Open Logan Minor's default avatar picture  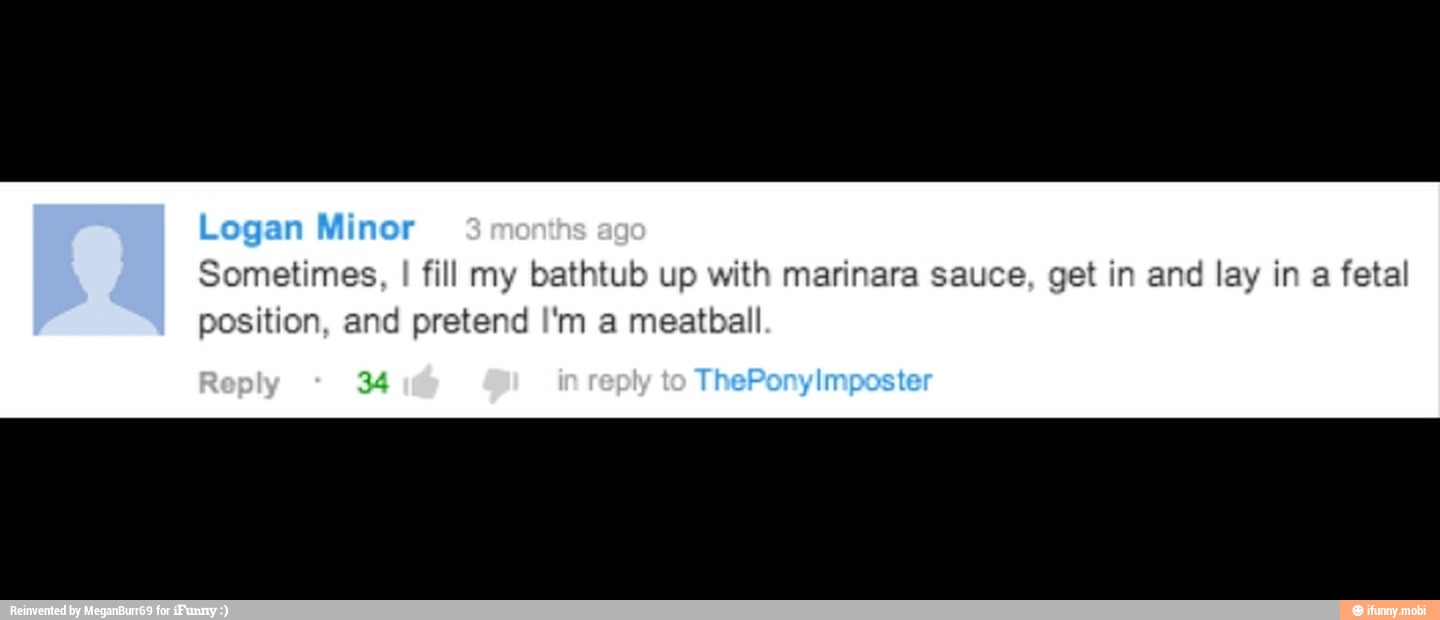click(98, 269)
